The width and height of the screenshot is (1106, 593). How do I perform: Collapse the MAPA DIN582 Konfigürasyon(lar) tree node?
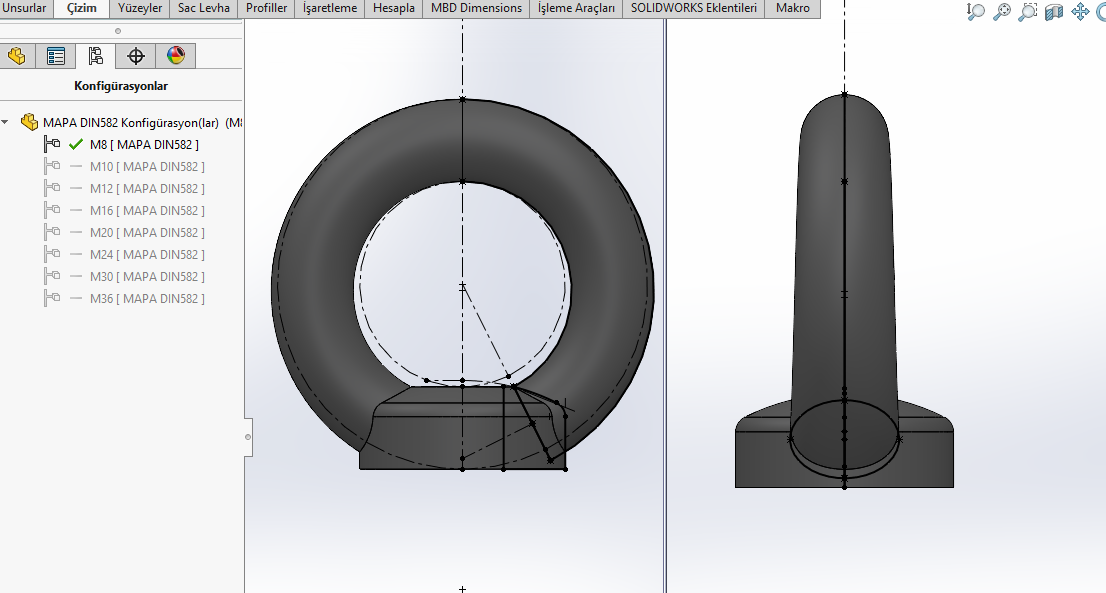(5, 122)
